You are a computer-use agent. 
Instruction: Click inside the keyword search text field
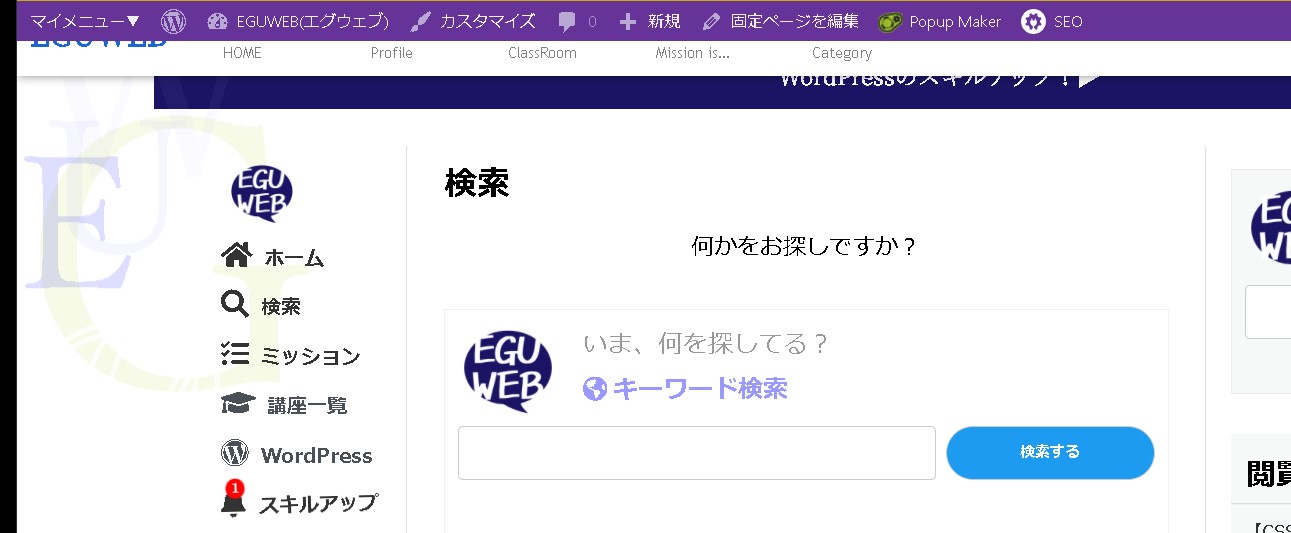coord(696,453)
